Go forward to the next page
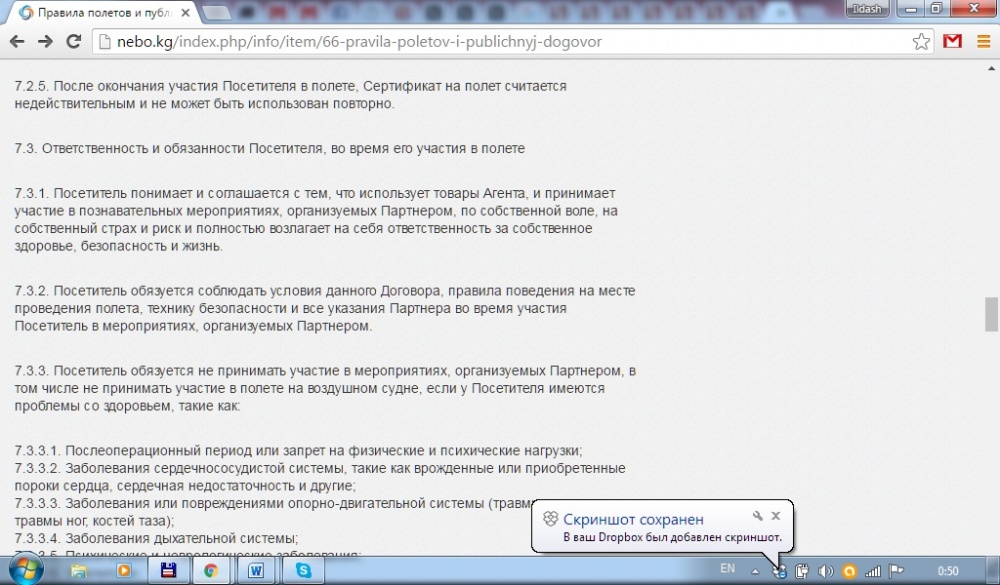The height and width of the screenshot is (585, 1000). [45, 41]
